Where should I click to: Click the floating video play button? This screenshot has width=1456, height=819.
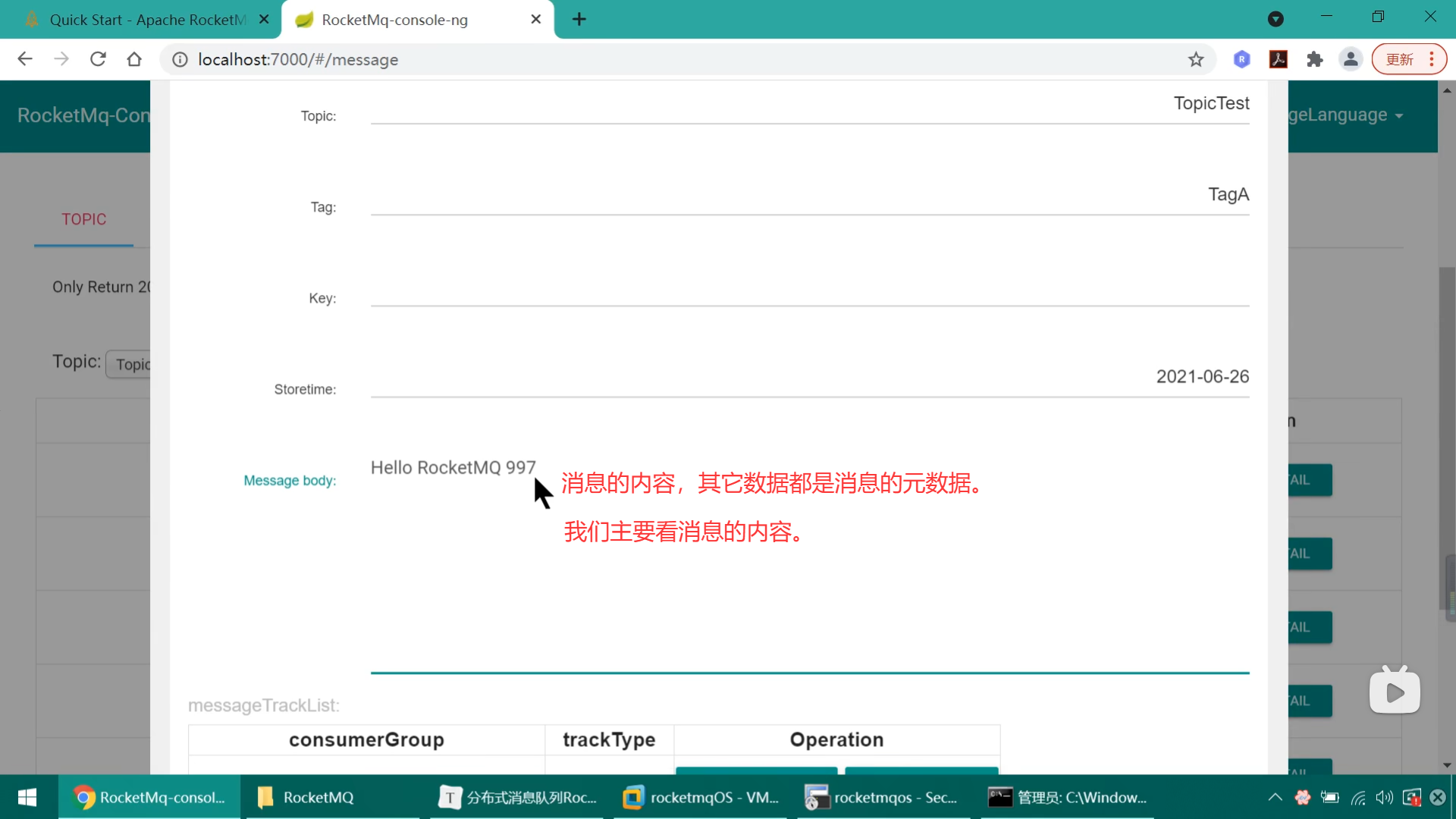pyautogui.click(x=1395, y=692)
